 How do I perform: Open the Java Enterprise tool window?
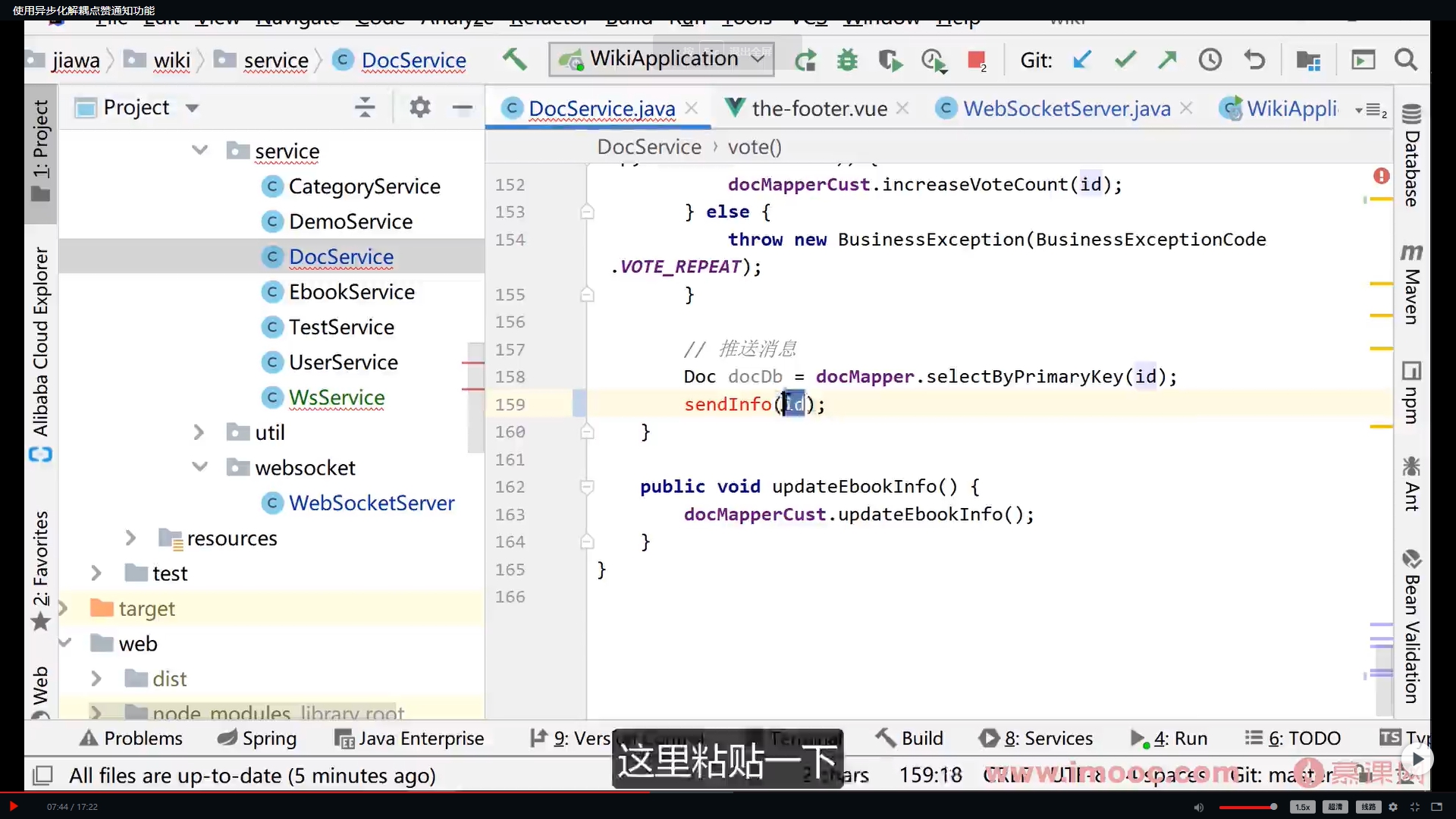(409, 738)
